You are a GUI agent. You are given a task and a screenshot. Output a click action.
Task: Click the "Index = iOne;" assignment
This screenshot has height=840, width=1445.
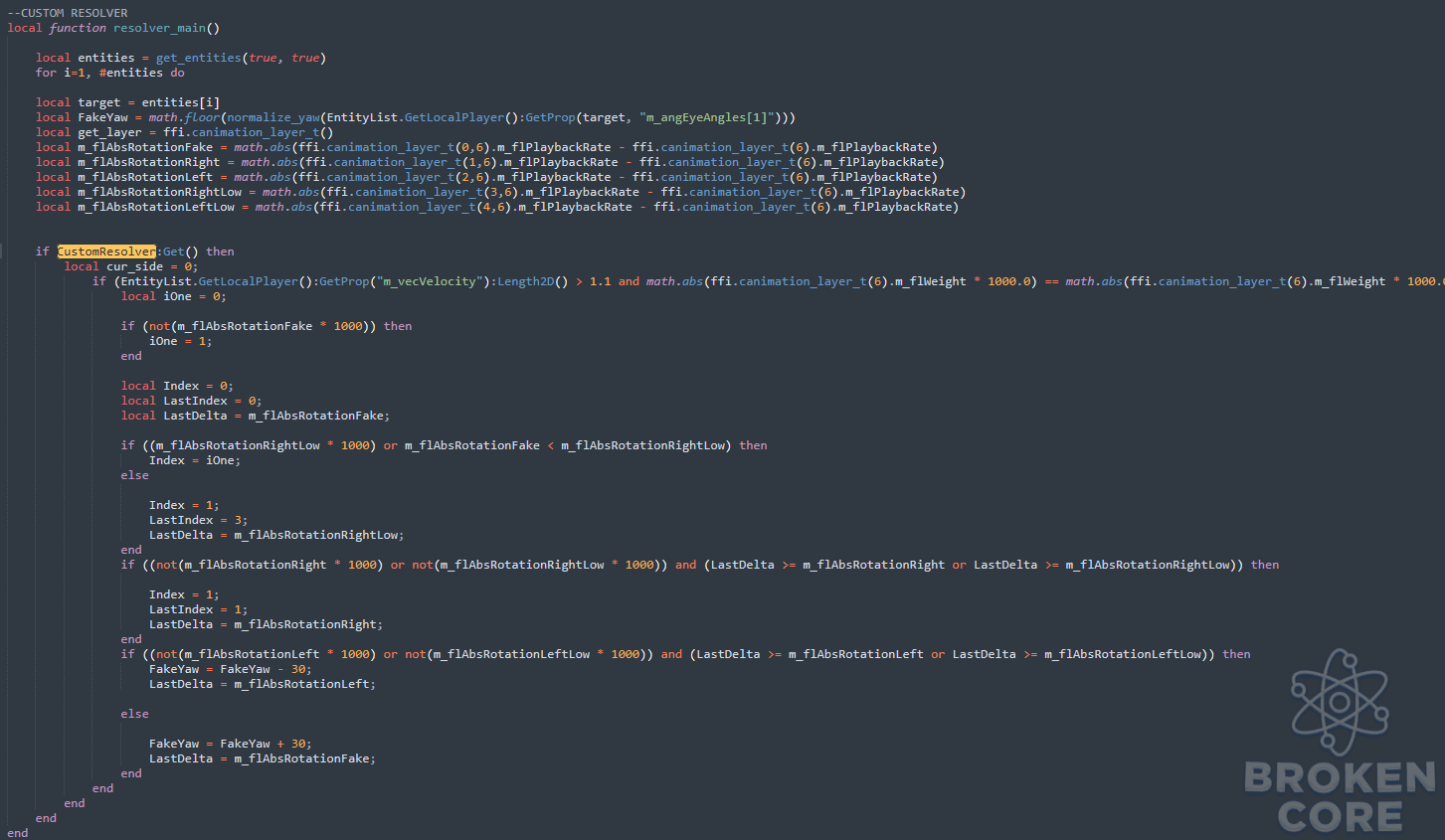coord(195,460)
